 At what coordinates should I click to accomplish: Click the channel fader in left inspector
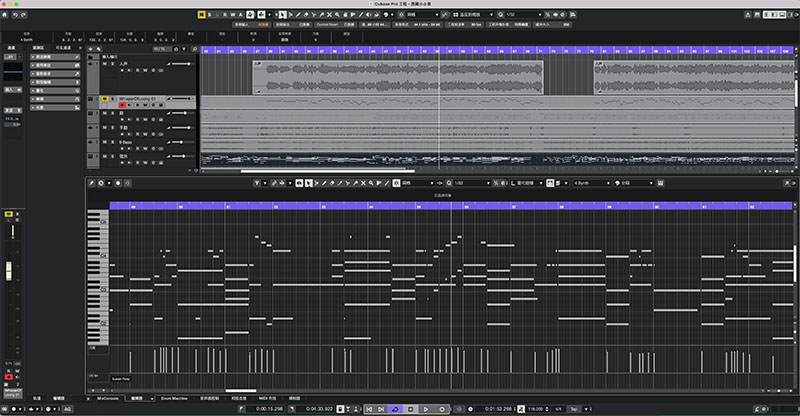(9, 271)
